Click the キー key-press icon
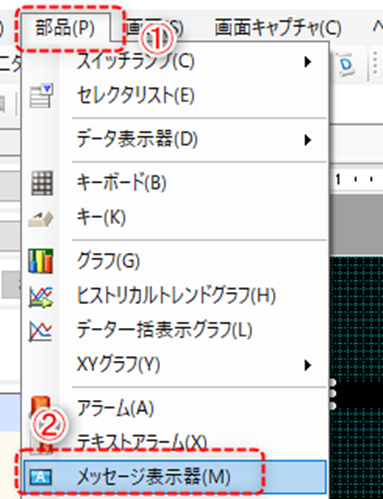The width and height of the screenshot is (383, 499). click(x=41, y=219)
